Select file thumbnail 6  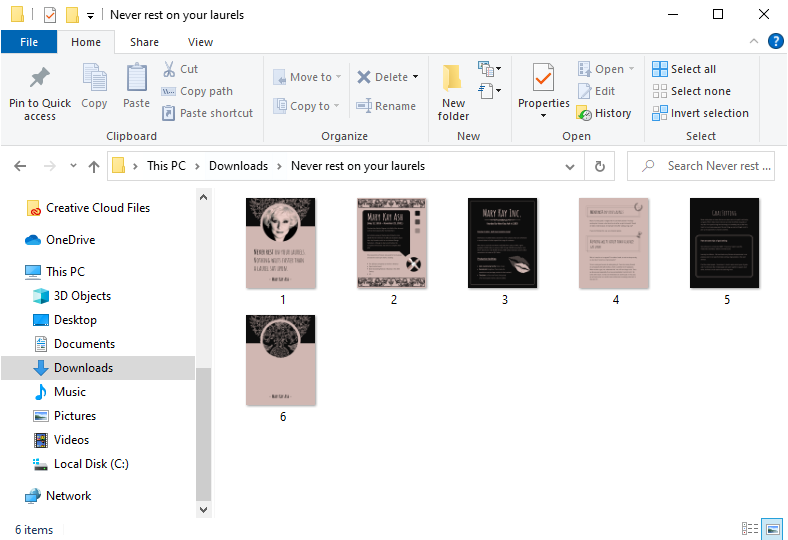click(281, 360)
